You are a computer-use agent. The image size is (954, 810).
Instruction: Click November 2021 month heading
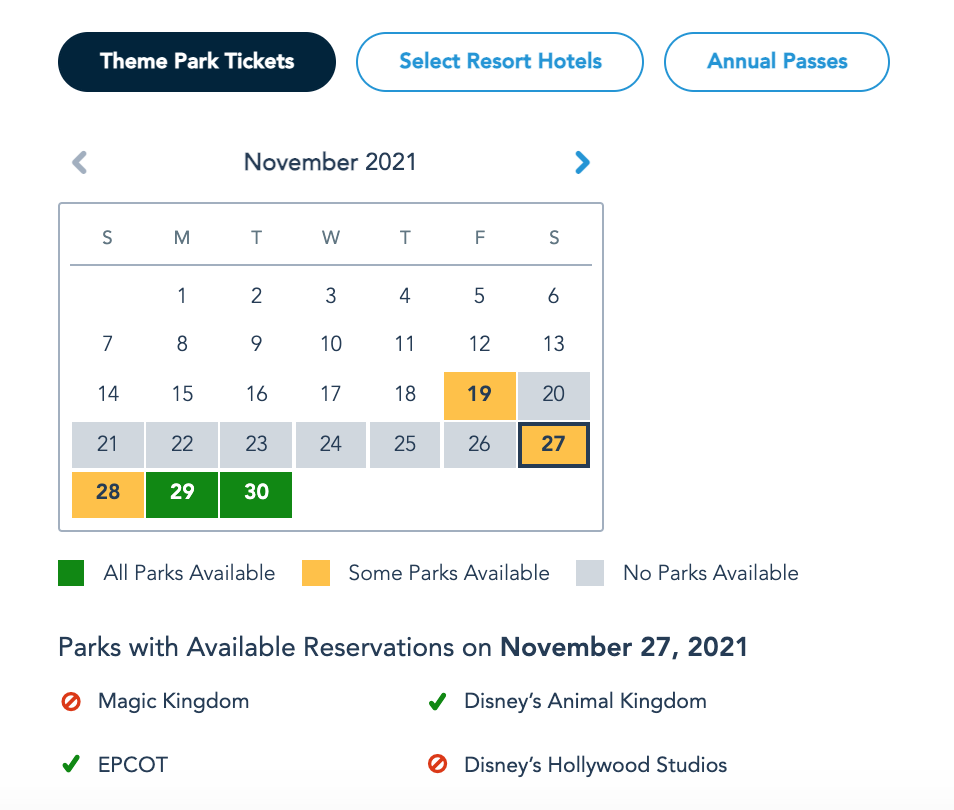(330, 162)
